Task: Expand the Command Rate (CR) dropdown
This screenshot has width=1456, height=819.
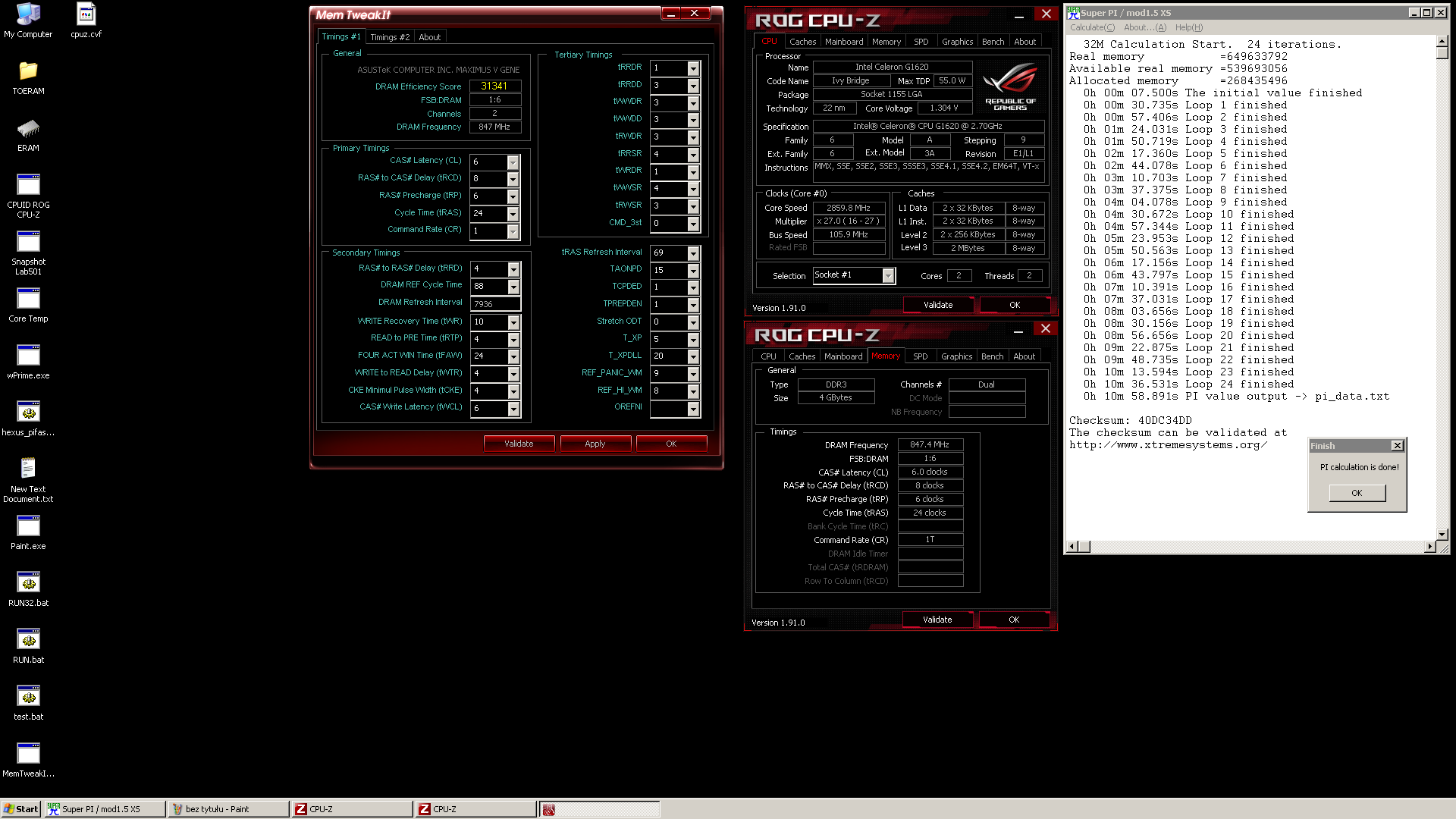Action: (x=513, y=231)
